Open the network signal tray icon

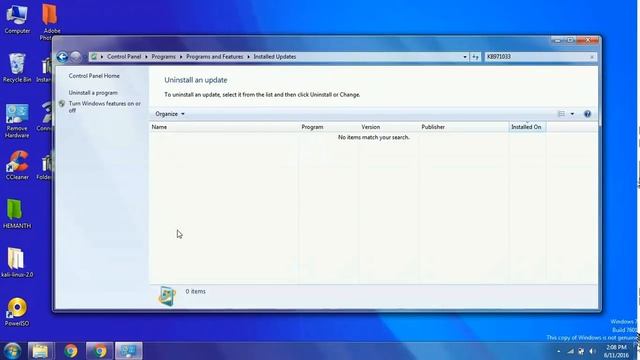pos(571,351)
